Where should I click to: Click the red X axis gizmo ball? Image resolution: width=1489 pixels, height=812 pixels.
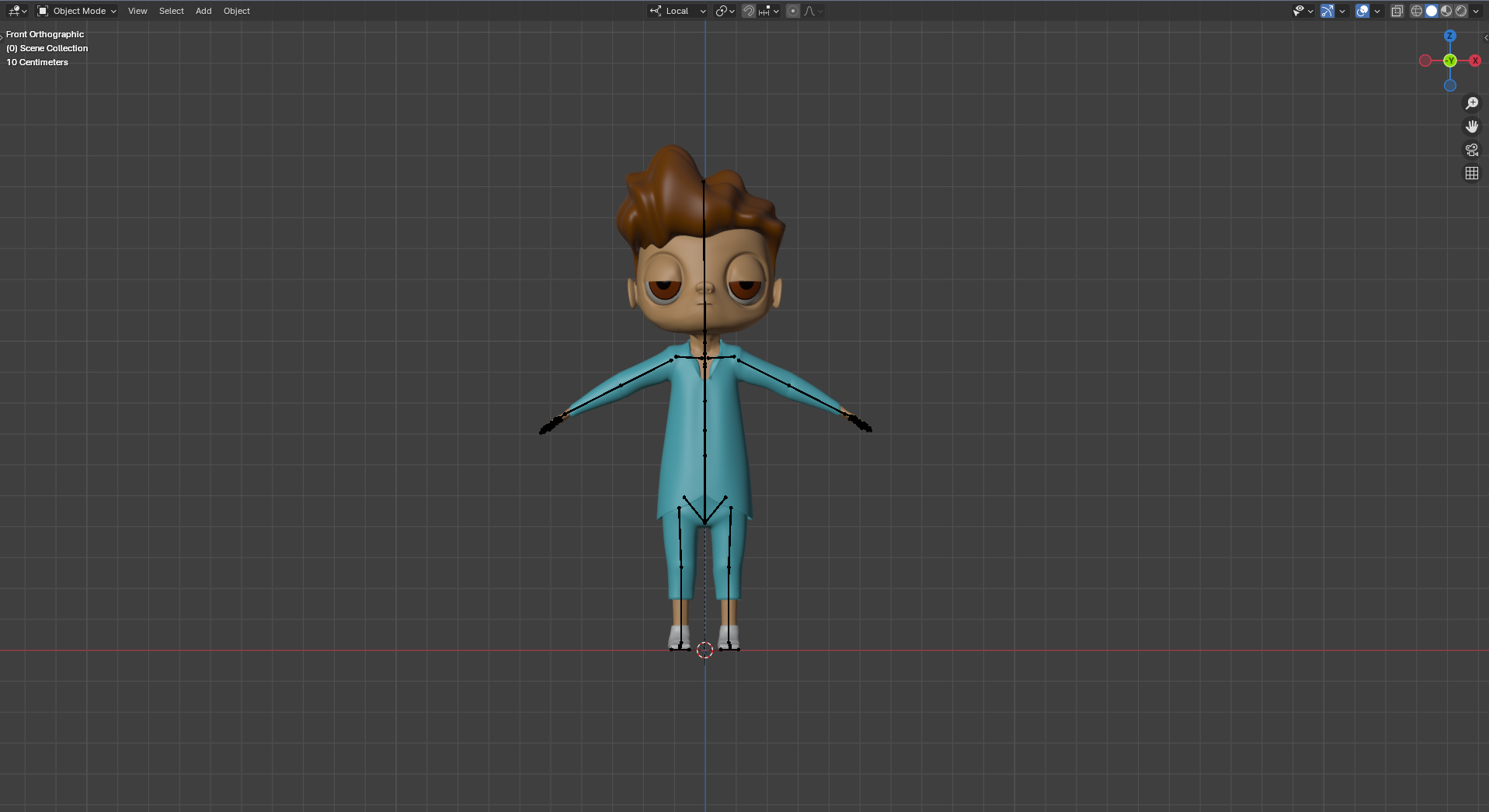click(x=1475, y=61)
